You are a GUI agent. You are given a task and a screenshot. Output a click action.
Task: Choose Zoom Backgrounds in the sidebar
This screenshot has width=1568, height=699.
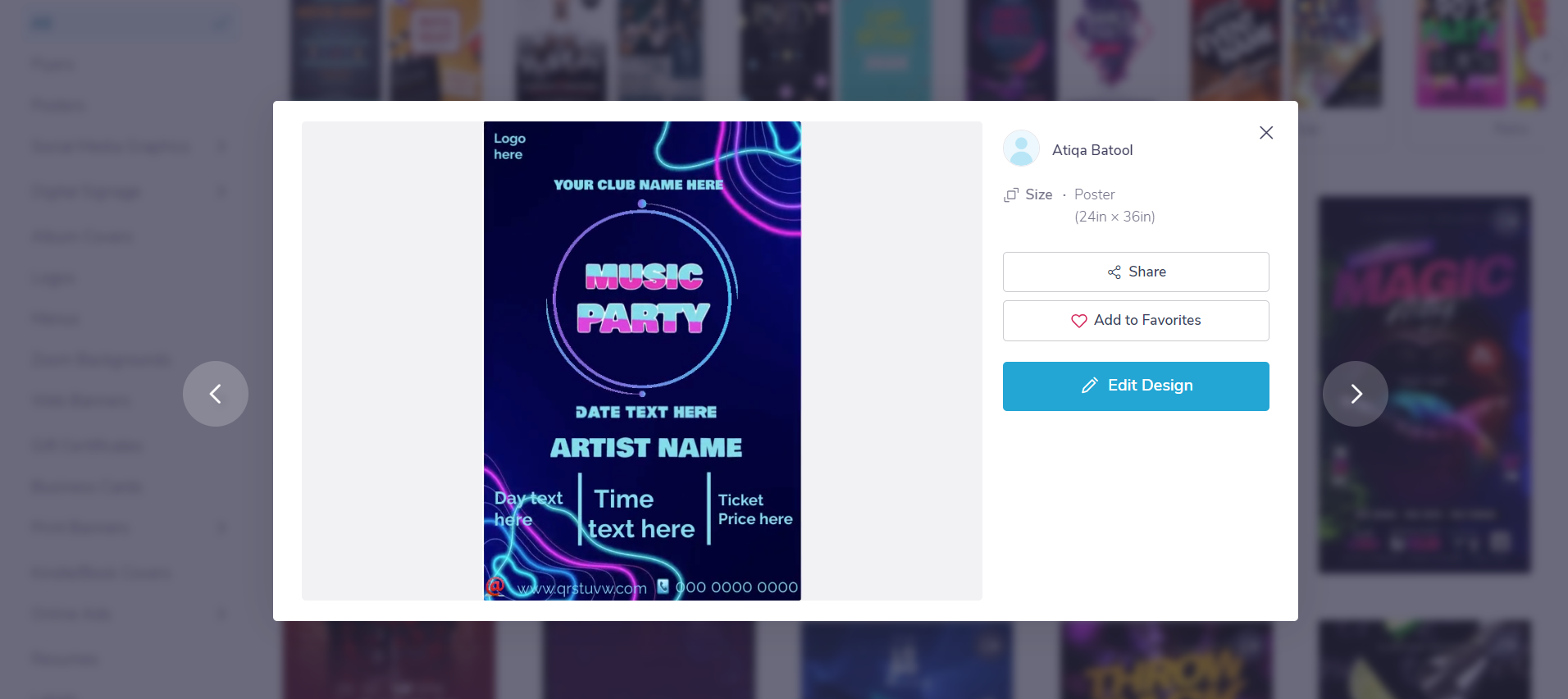(101, 360)
